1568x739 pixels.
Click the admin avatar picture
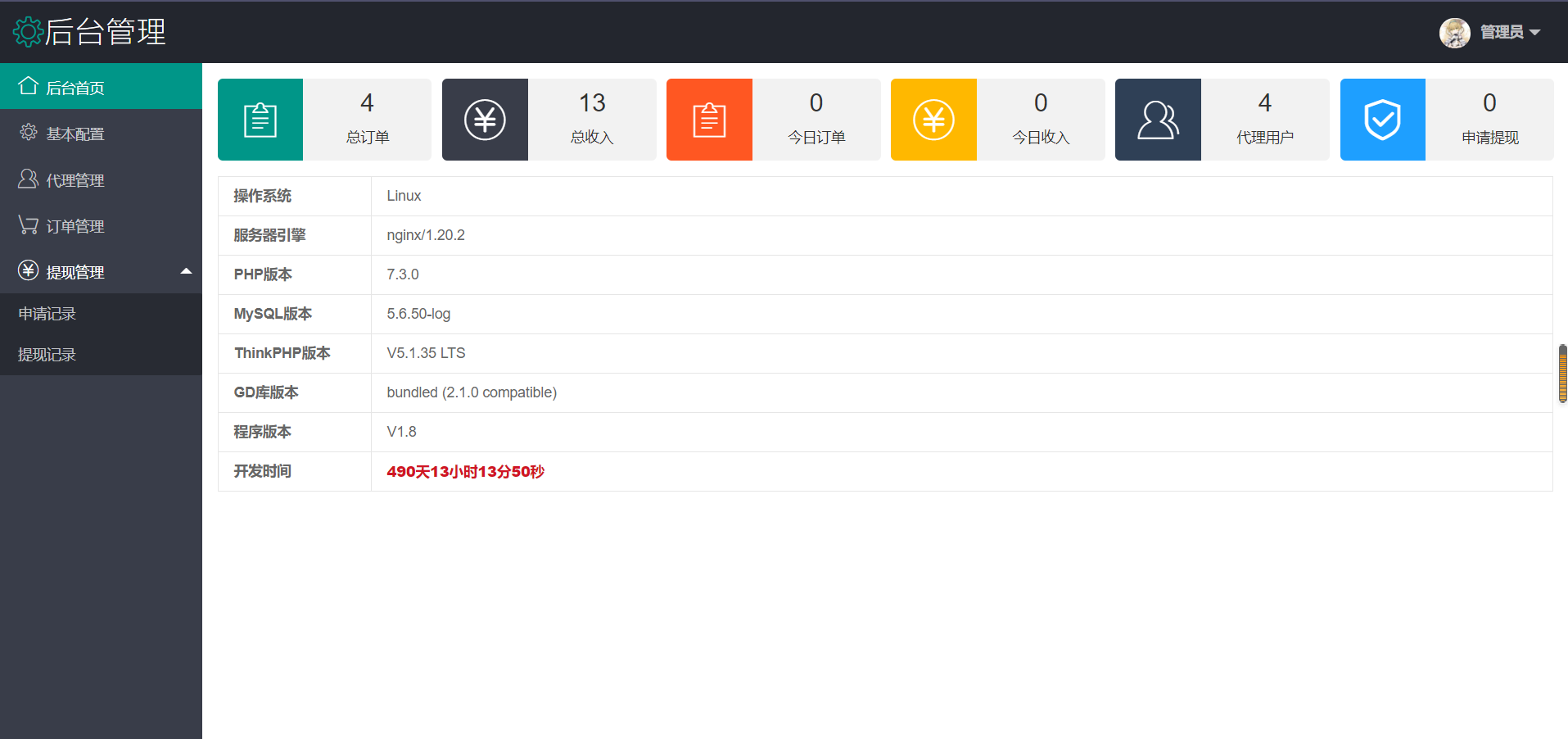coord(1454,33)
